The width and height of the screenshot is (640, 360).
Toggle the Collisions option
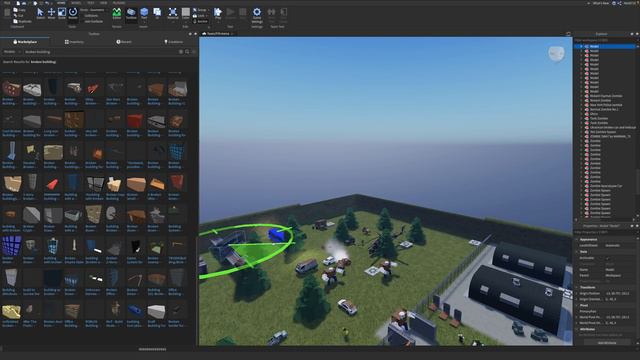(91, 16)
